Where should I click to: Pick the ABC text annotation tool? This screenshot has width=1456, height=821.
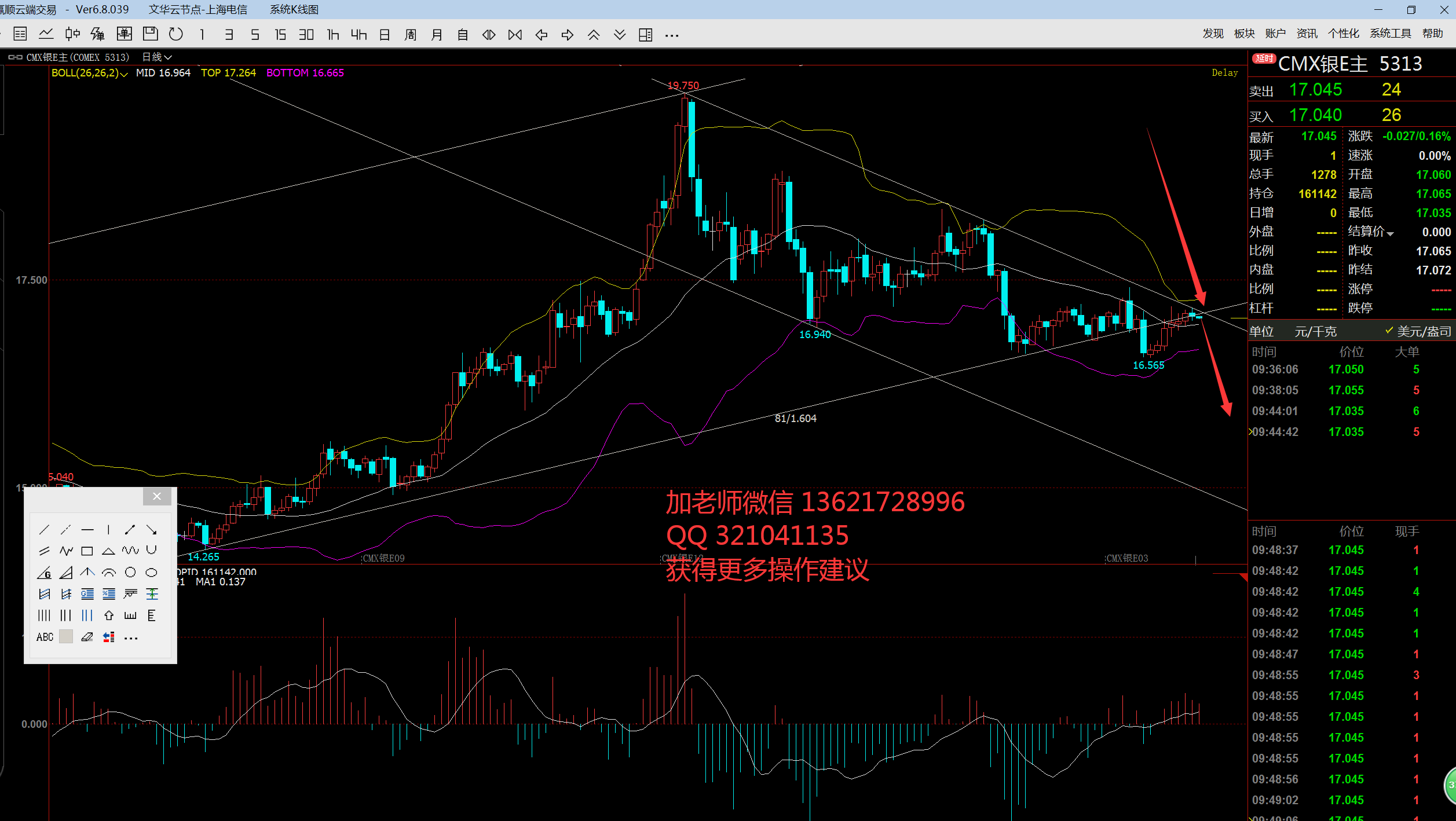[45, 637]
